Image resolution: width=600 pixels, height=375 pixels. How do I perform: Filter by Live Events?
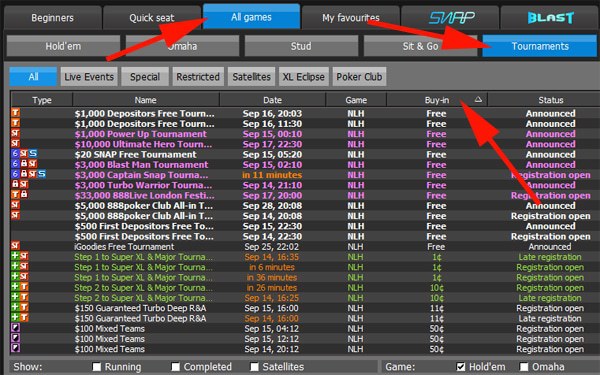click(x=89, y=77)
